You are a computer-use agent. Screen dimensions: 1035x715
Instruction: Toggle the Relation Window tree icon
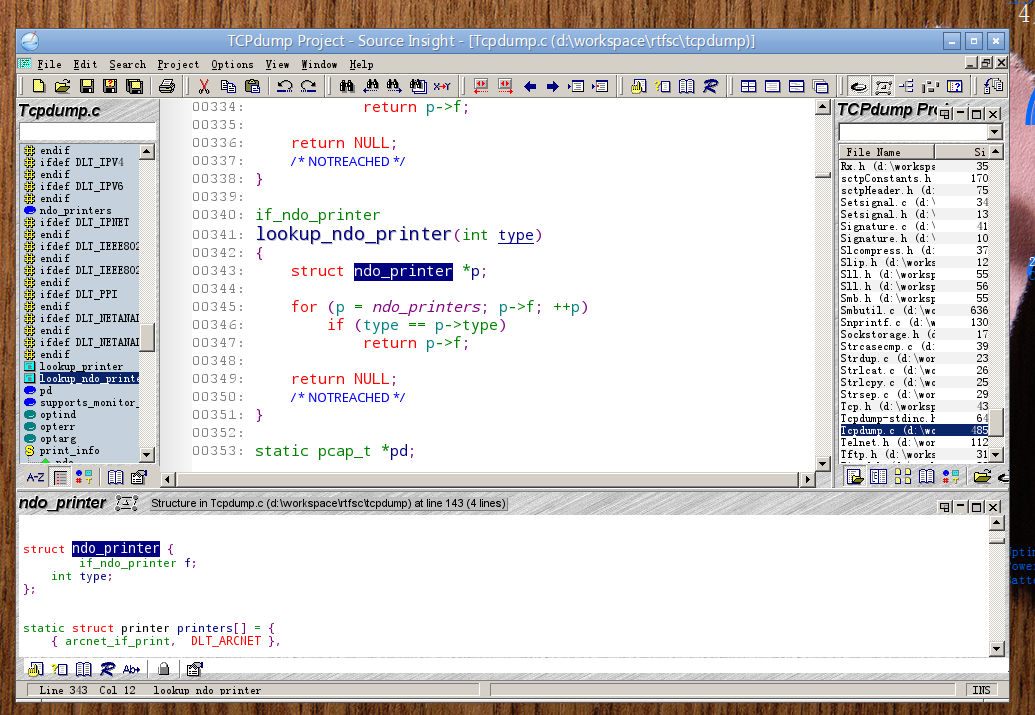click(907, 86)
